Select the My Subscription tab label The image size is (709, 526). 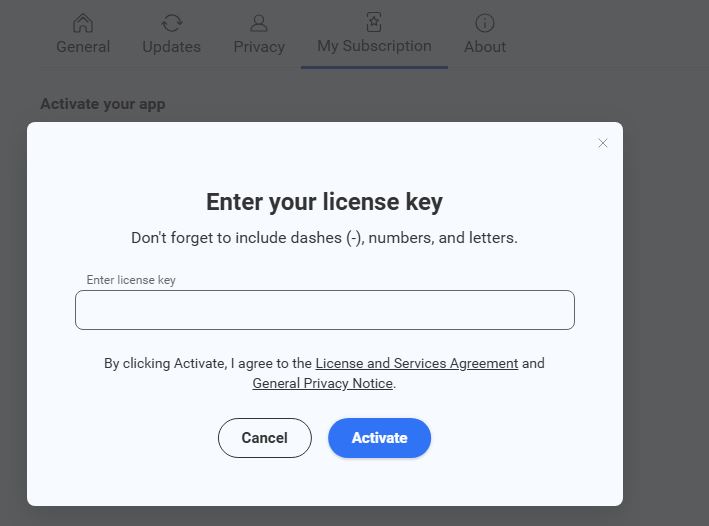(374, 46)
